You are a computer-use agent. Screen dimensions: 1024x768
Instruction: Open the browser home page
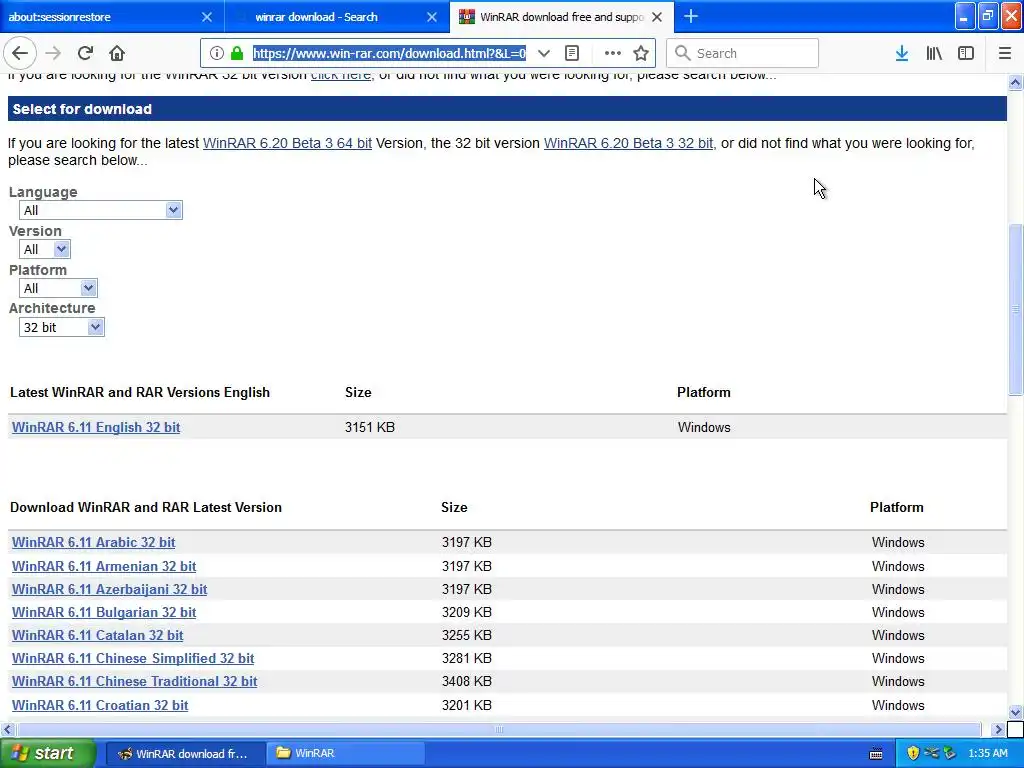(117, 53)
